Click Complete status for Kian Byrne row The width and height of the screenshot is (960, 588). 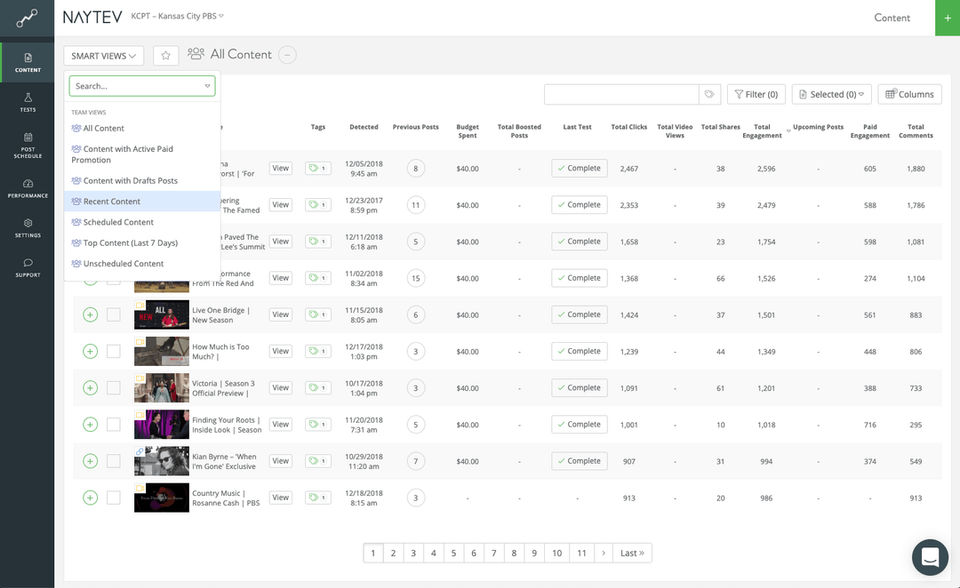click(x=579, y=461)
